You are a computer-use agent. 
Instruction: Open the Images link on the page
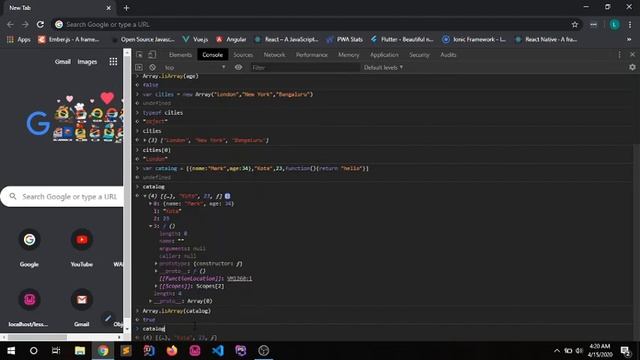[x=87, y=62]
